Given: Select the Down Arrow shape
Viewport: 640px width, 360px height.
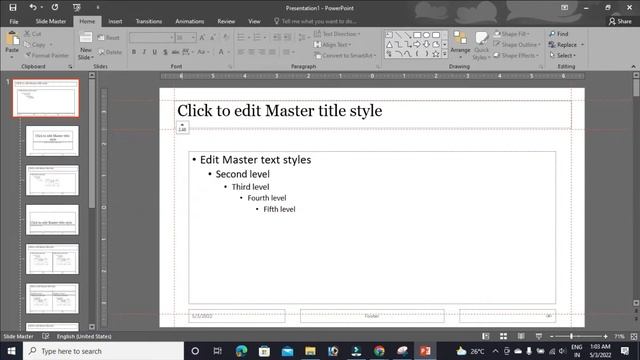Looking at the screenshot, I should coord(426,44).
